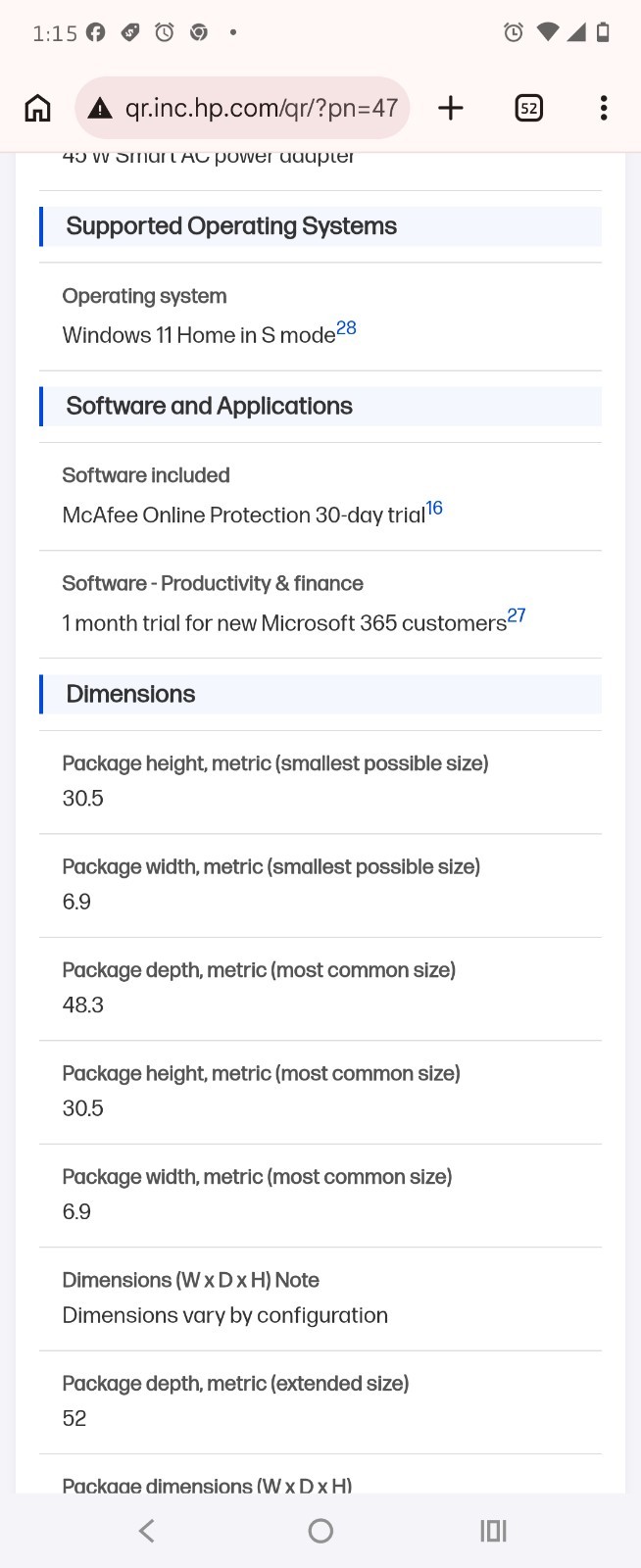The height and width of the screenshot is (1568, 641).
Task: Open the tab switcher showing 52 tabs
Action: (x=528, y=108)
